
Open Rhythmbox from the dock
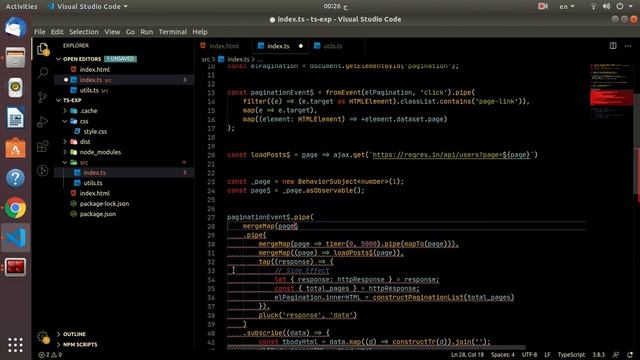click(x=16, y=87)
